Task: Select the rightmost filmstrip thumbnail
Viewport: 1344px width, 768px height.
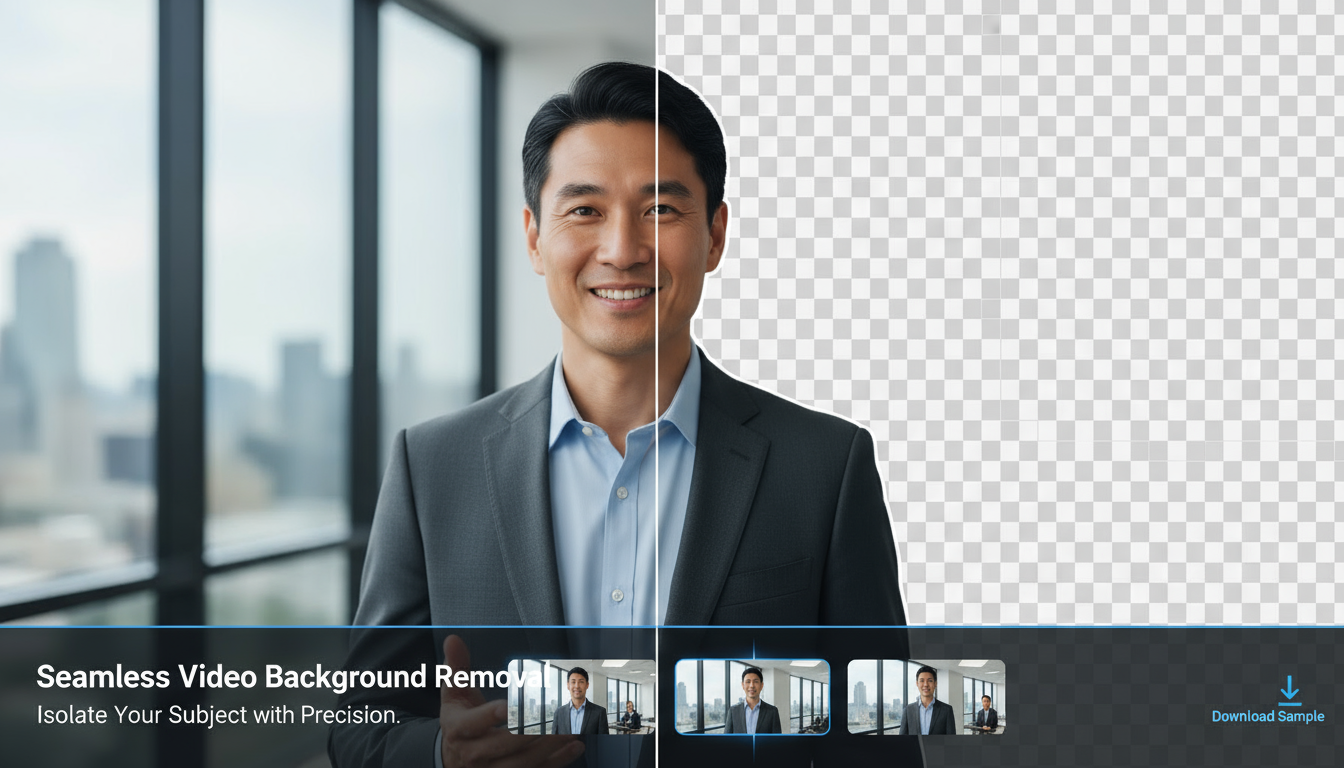Action: click(x=925, y=697)
